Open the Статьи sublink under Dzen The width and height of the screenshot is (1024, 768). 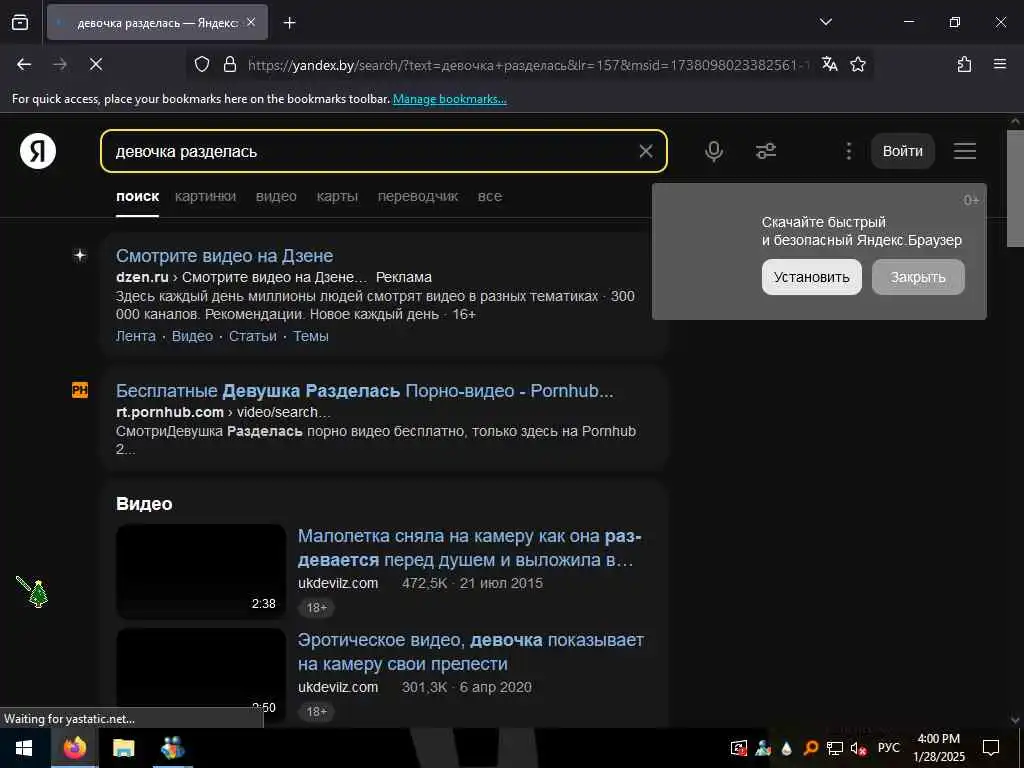pyautogui.click(x=253, y=336)
